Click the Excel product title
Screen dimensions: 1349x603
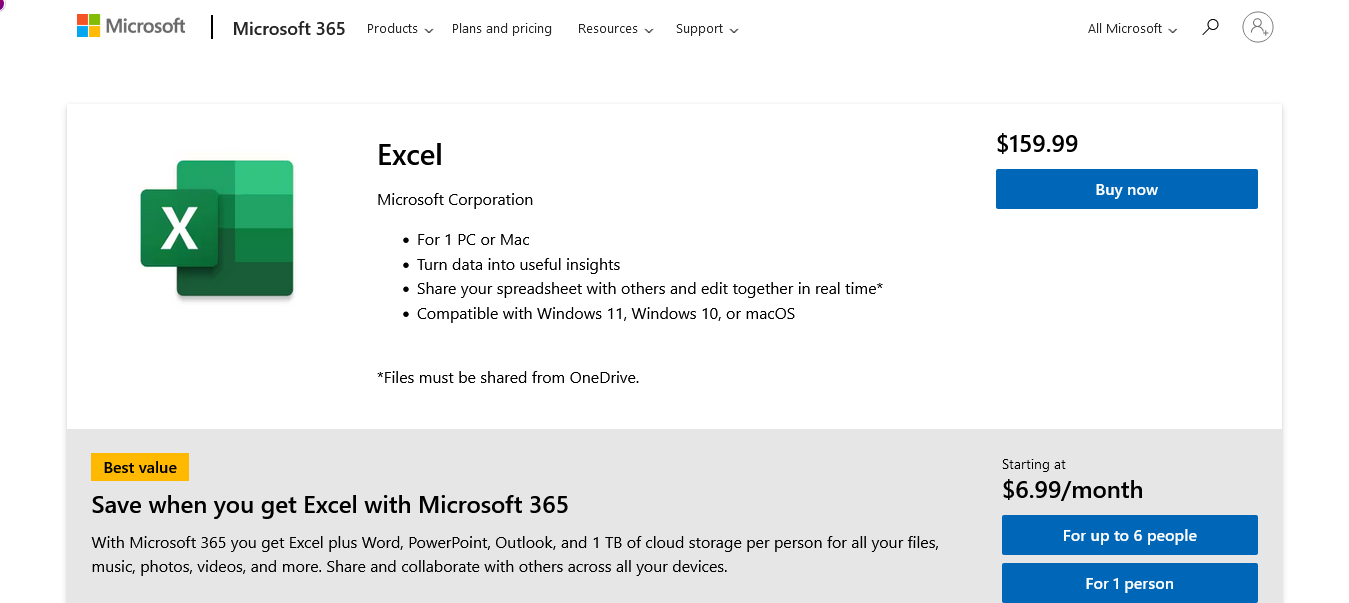click(x=410, y=155)
